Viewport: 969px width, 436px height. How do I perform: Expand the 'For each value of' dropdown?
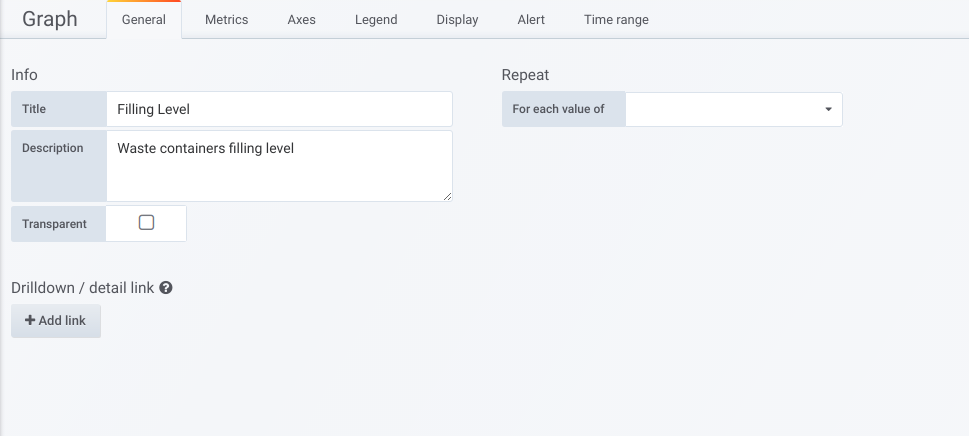click(733, 109)
